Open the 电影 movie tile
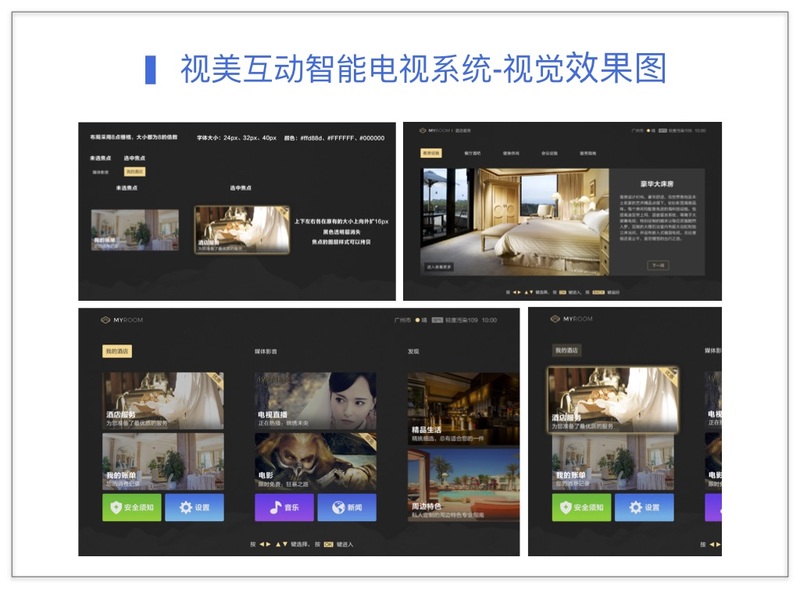The height and width of the screenshot is (600, 800). point(315,461)
